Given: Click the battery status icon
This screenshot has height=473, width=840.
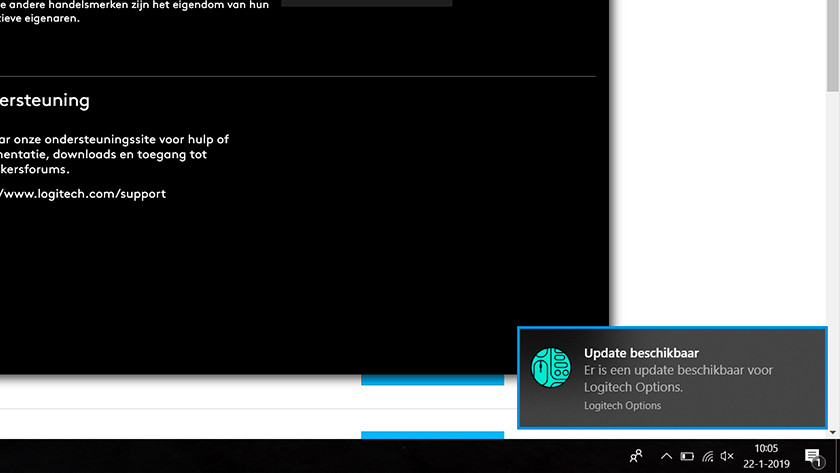Looking at the screenshot, I should tap(687, 456).
